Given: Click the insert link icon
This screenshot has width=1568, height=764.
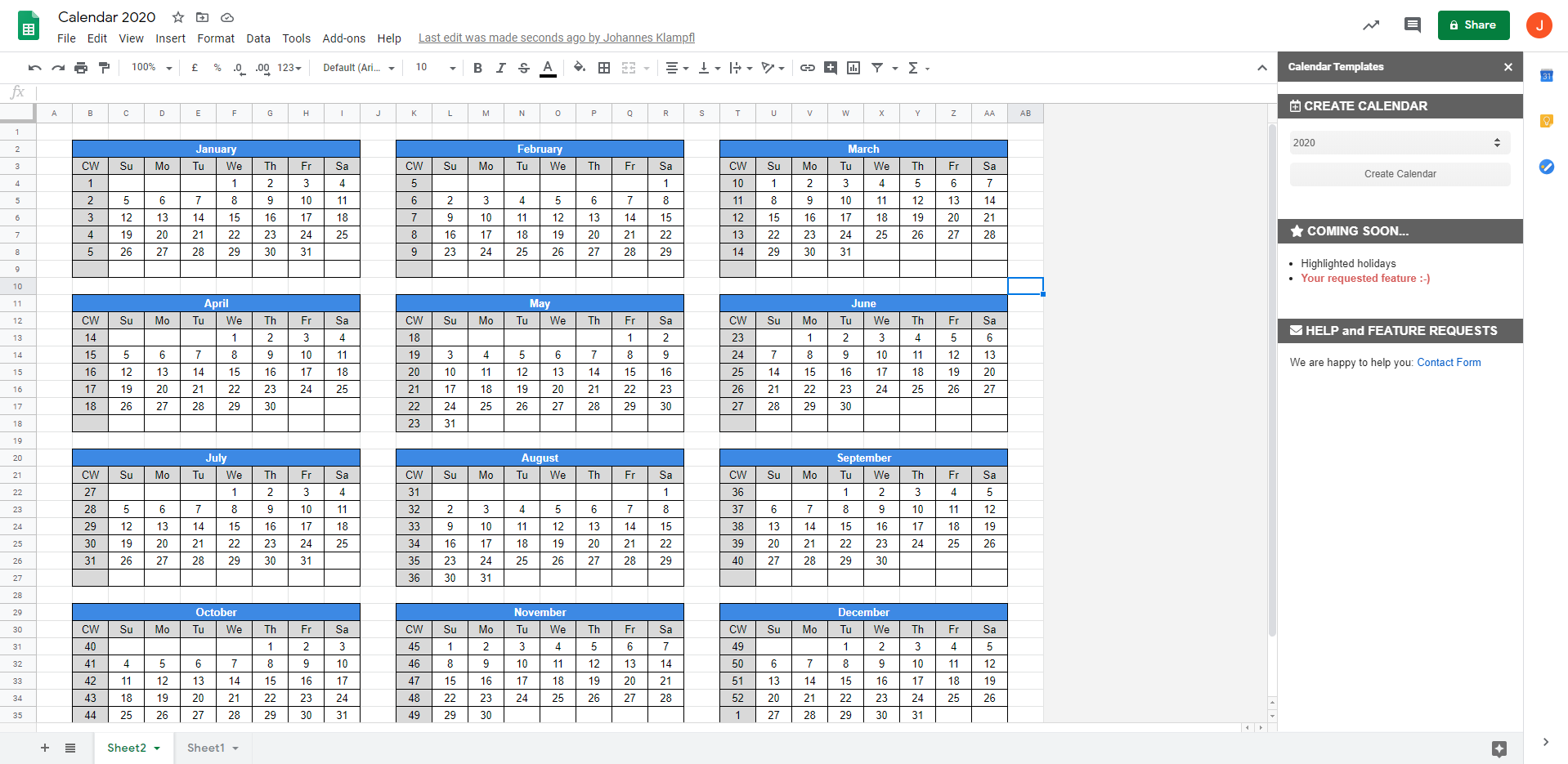Looking at the screenshot, I should [x=807, y=68].
